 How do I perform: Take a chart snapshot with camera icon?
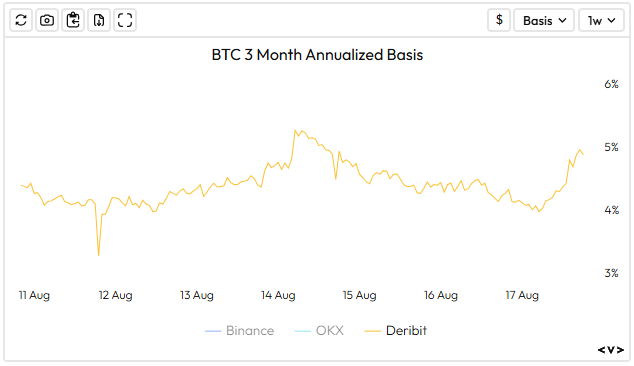(47, 20)
